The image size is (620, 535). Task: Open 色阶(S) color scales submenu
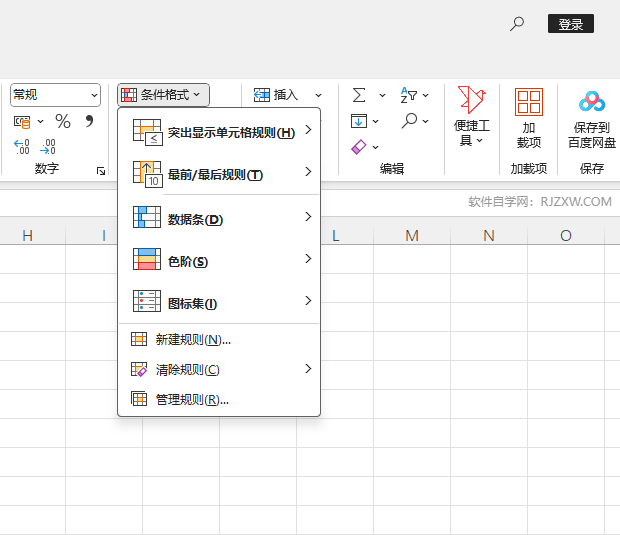pos(219,260)
